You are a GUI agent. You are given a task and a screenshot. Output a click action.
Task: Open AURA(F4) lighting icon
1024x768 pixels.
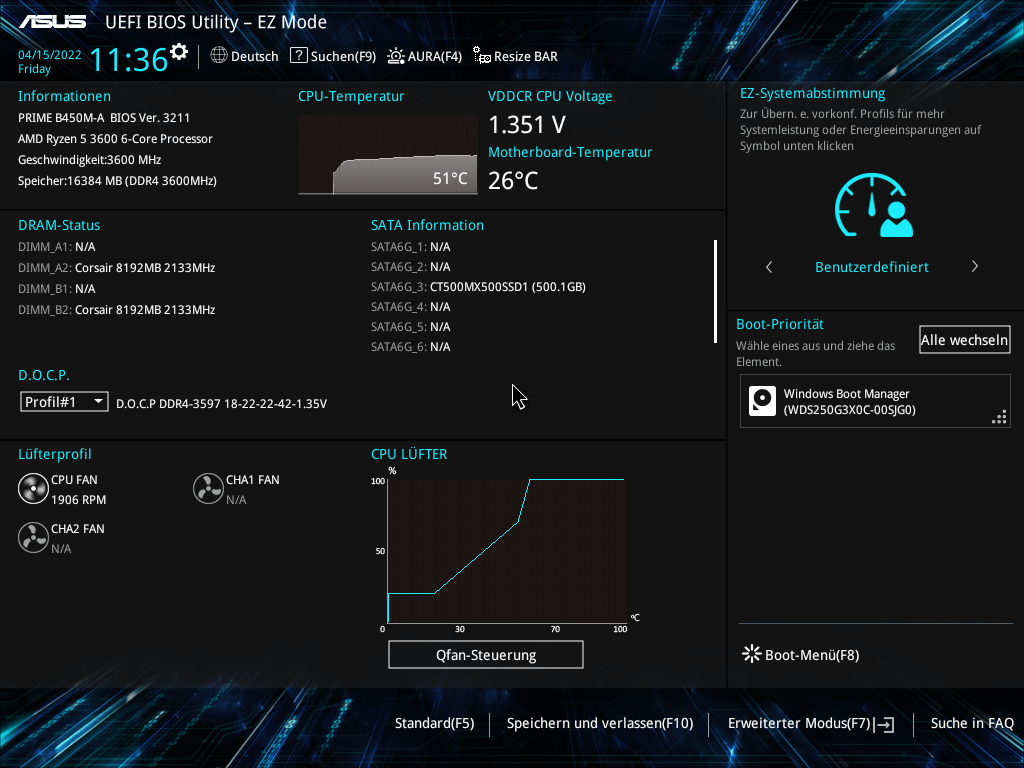point(396,56)
